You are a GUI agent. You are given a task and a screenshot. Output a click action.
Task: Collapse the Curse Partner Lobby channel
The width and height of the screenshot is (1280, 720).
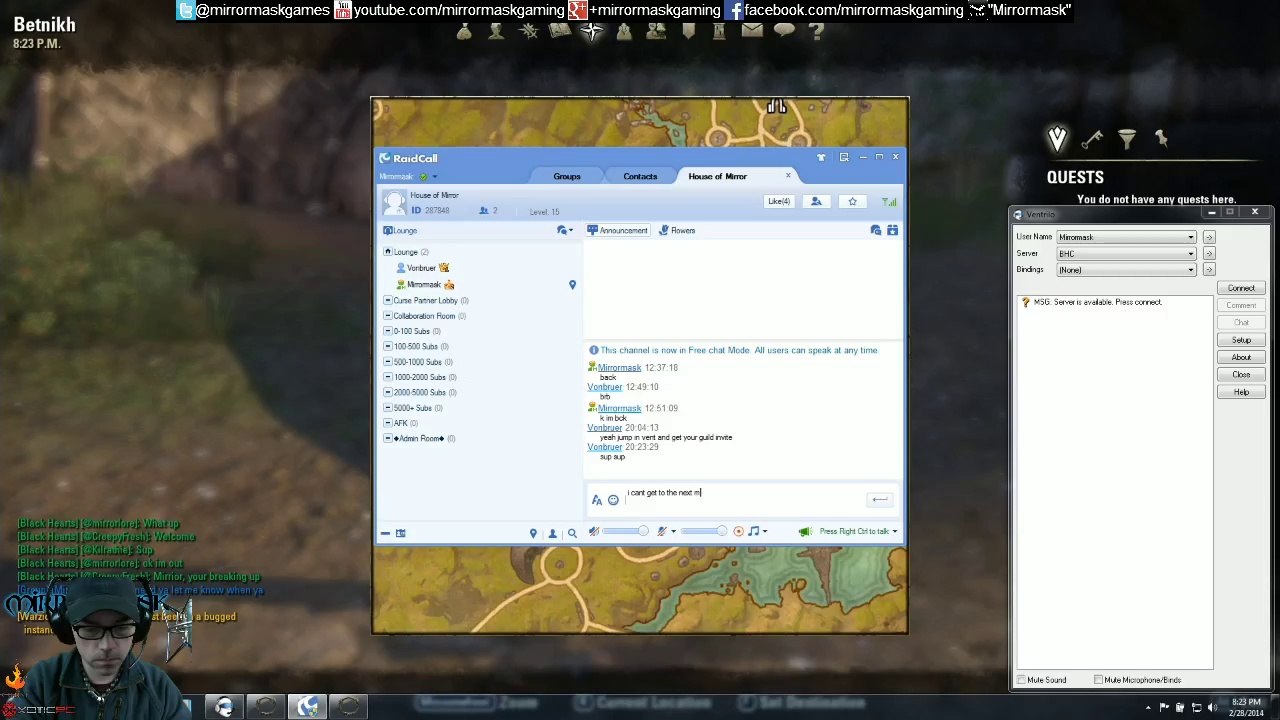tap(388, 300)
